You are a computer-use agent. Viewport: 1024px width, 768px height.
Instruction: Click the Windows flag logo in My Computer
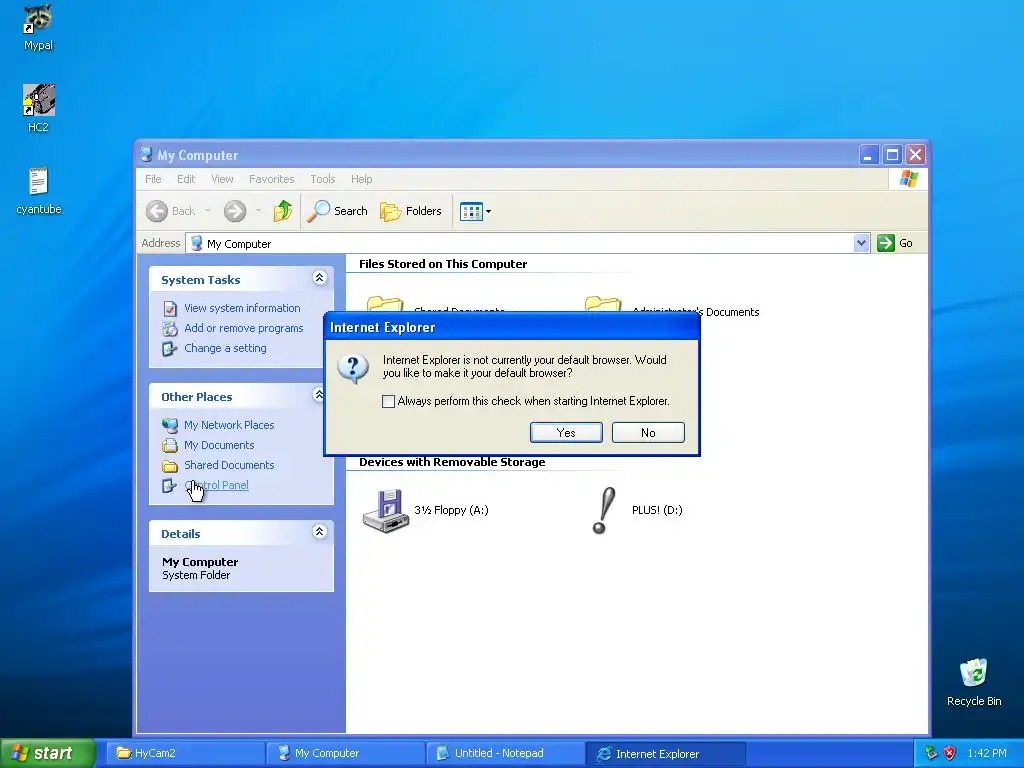[908, 179]
